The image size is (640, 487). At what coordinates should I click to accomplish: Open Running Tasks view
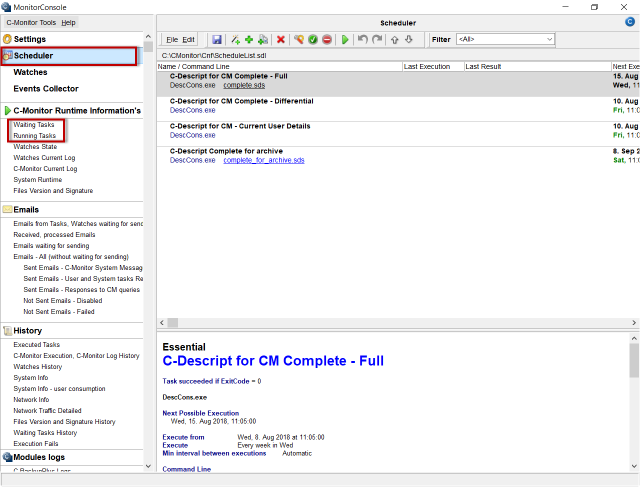click(34, 136)
